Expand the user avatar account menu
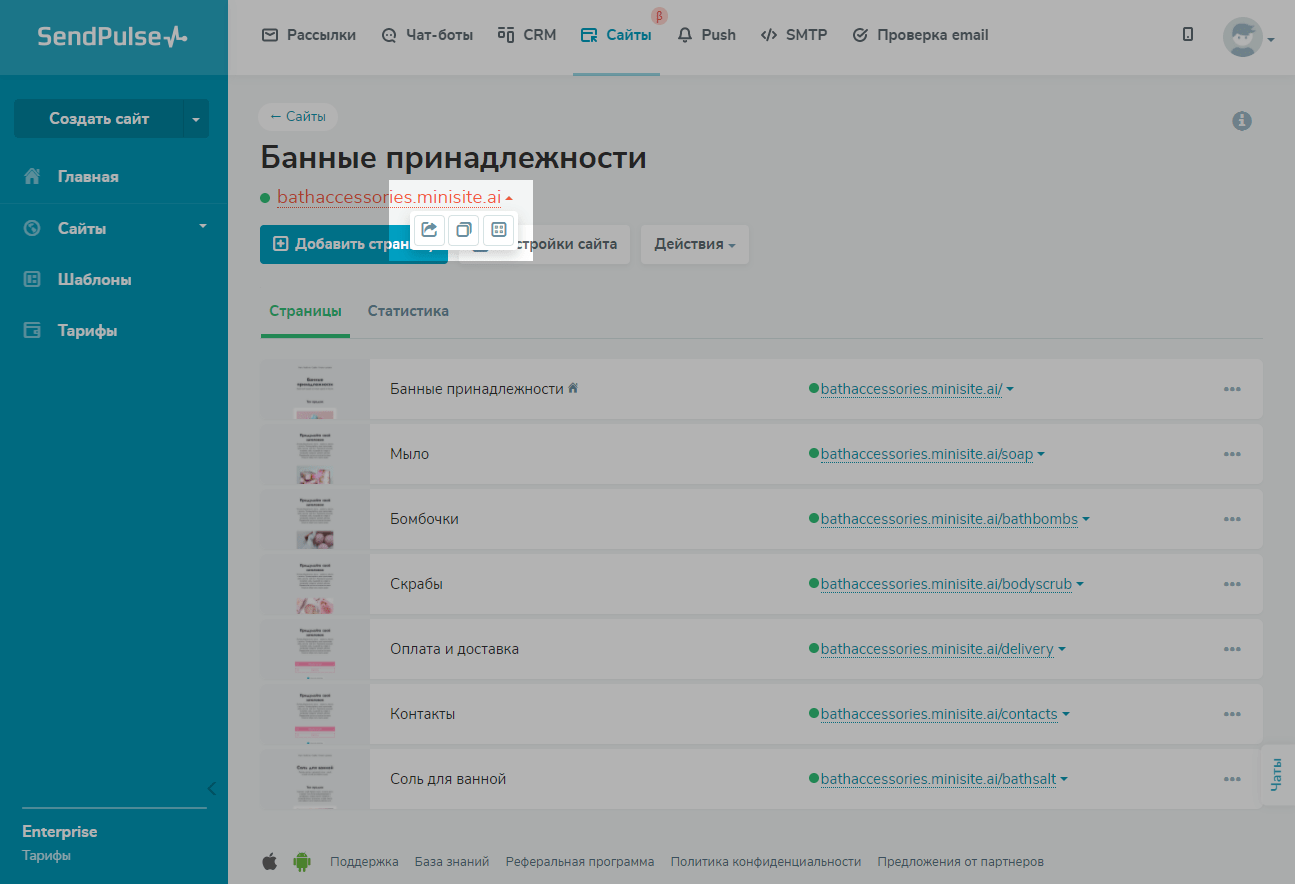The width and height of the screenshot is (1295, 884). [x=1248, y=37]
